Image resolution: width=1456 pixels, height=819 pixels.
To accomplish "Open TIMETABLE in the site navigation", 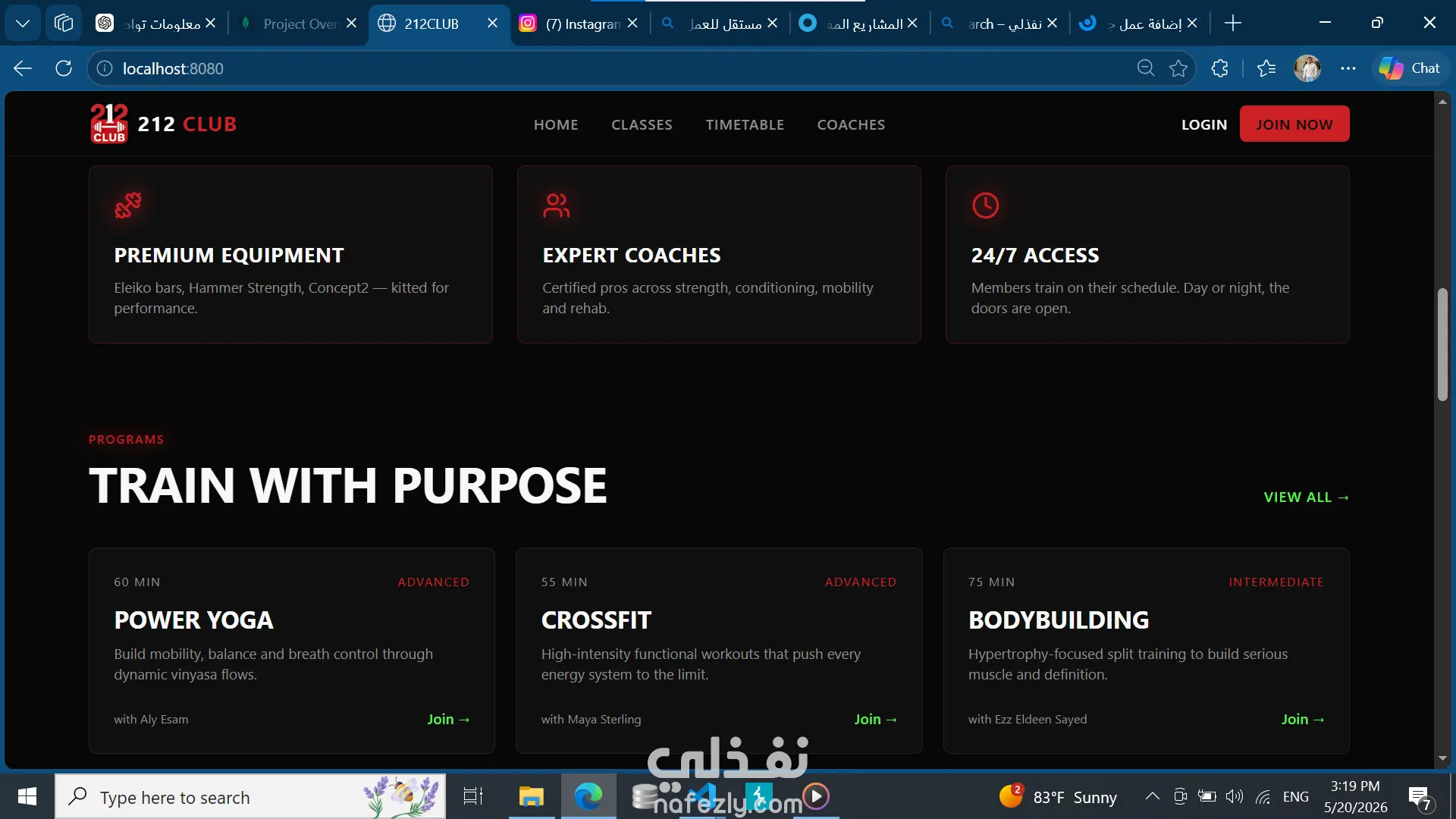I will click(745, 124).
